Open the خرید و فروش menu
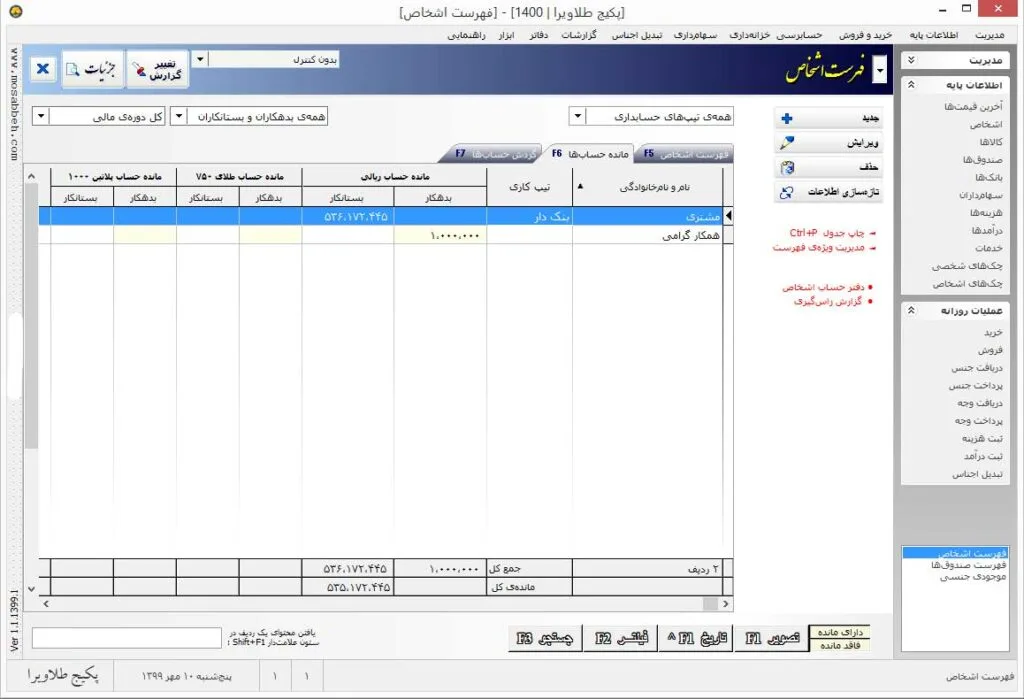 pyautogui.click(x=865, y=35)
